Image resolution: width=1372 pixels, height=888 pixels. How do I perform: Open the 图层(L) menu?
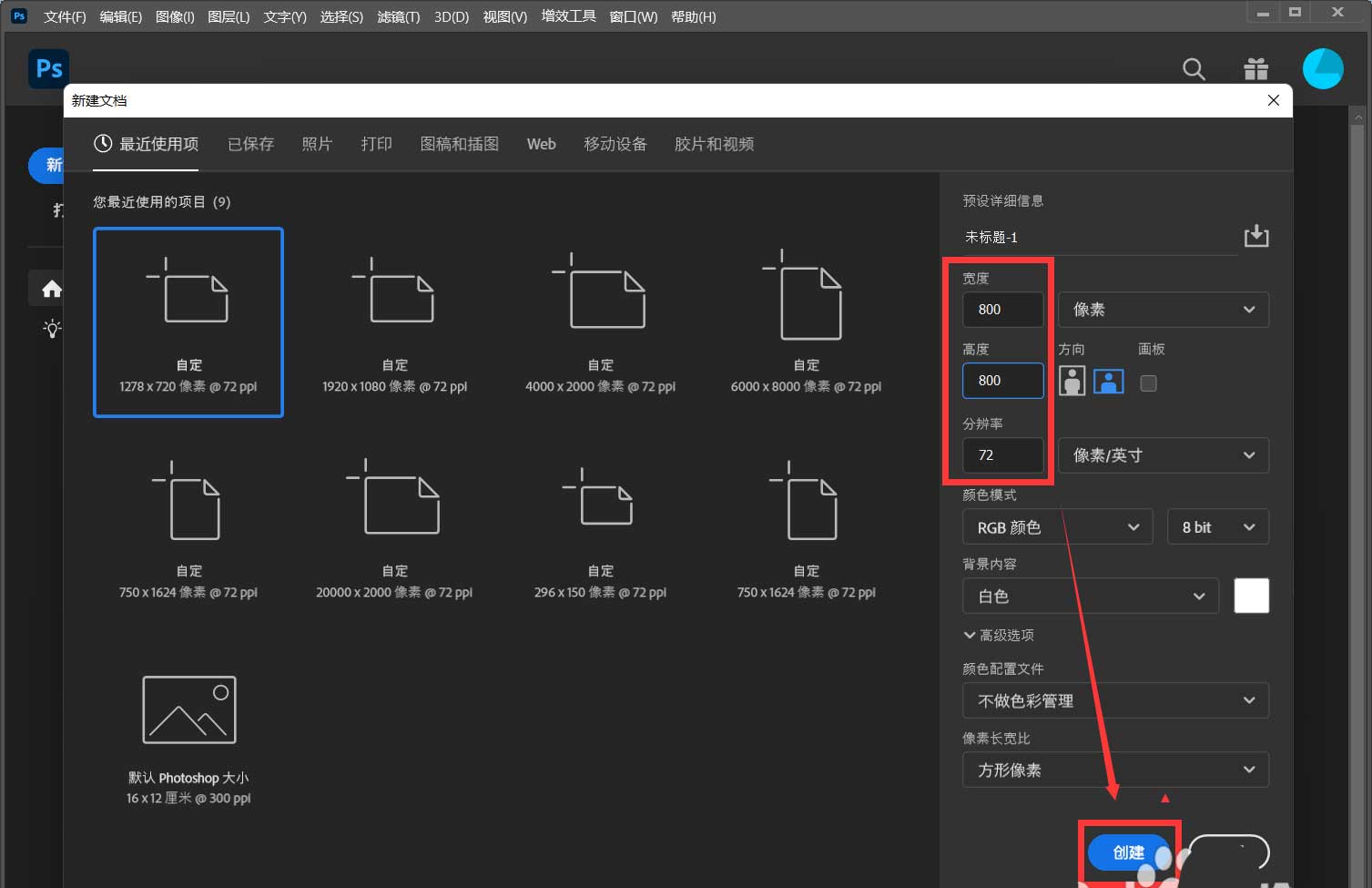229,16
